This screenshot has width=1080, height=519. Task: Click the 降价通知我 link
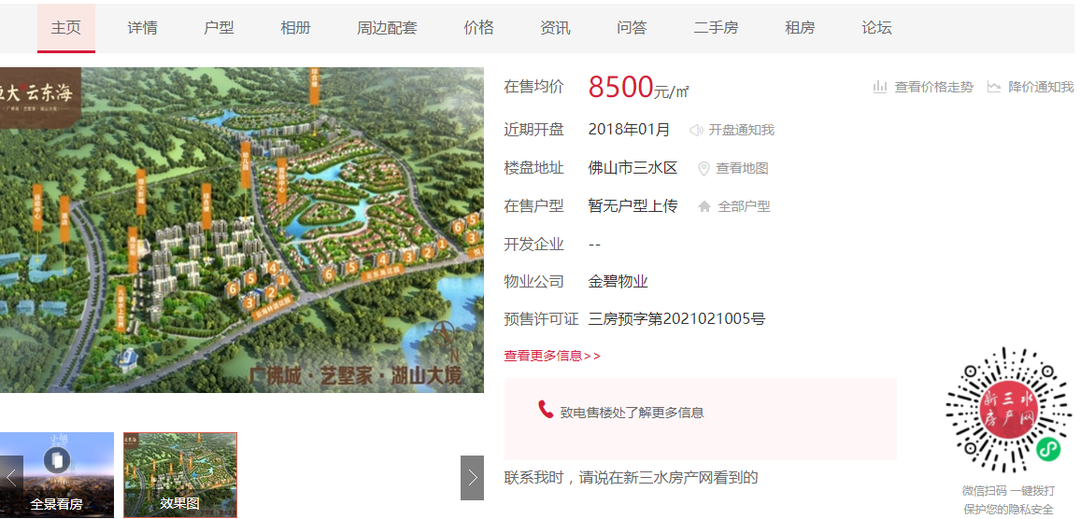tap(1041, 87)
